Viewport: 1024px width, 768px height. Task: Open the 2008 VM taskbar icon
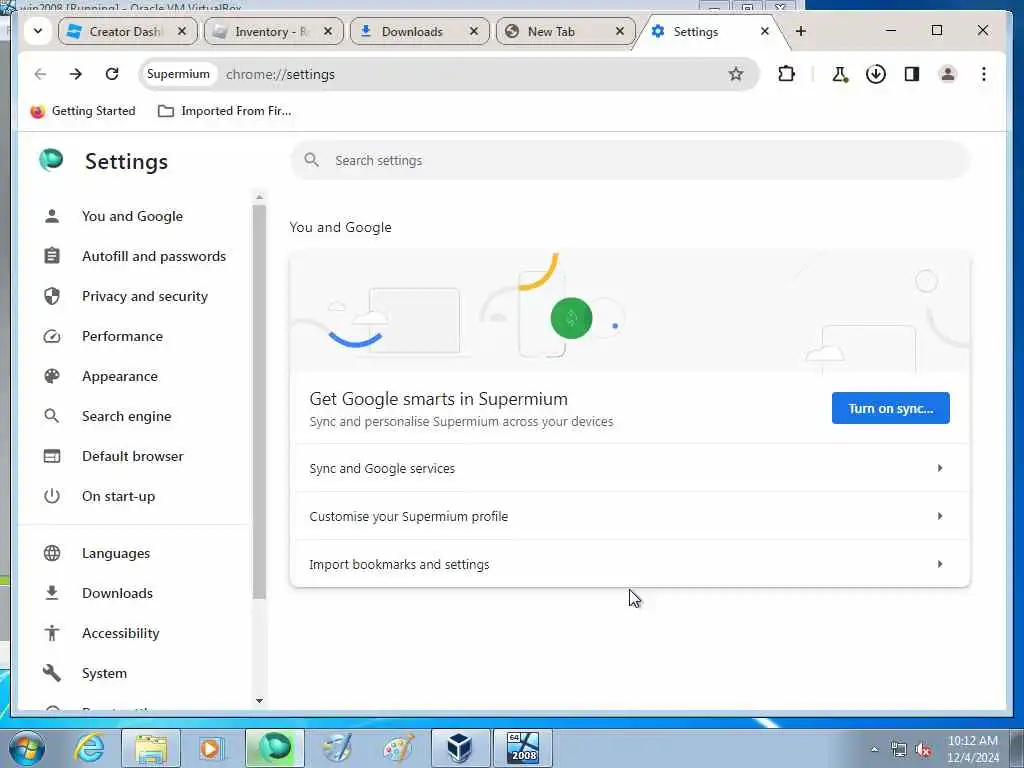[522, 748]
